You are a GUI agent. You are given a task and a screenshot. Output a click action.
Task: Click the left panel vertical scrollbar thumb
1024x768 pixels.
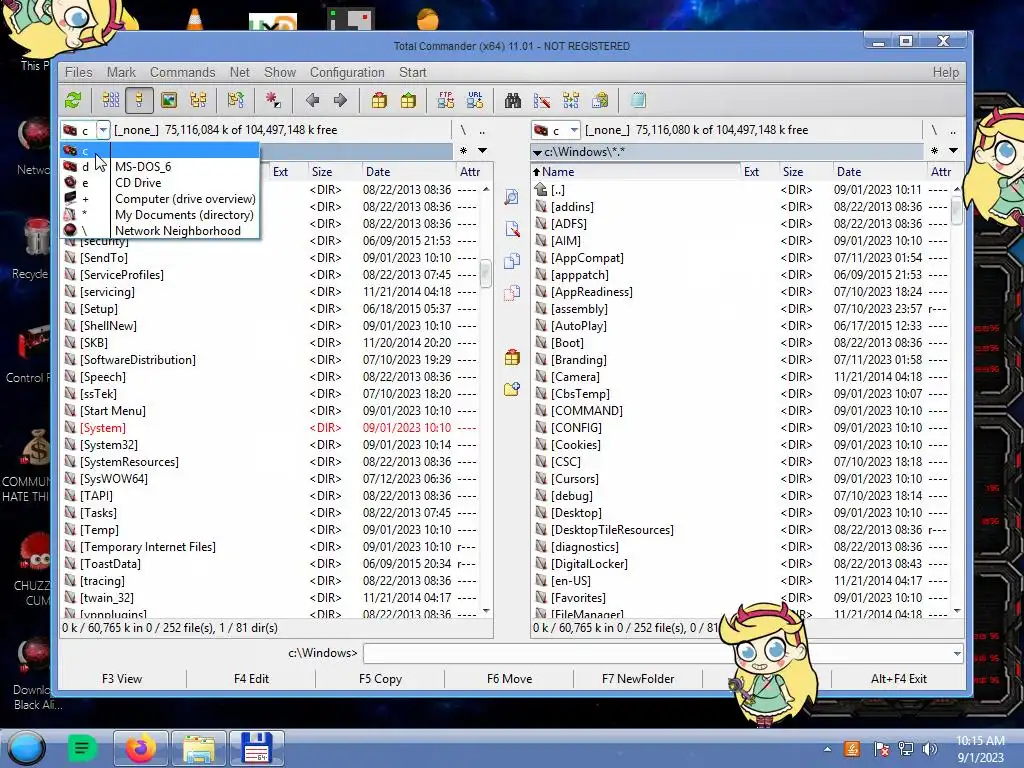tap(485, 274)
